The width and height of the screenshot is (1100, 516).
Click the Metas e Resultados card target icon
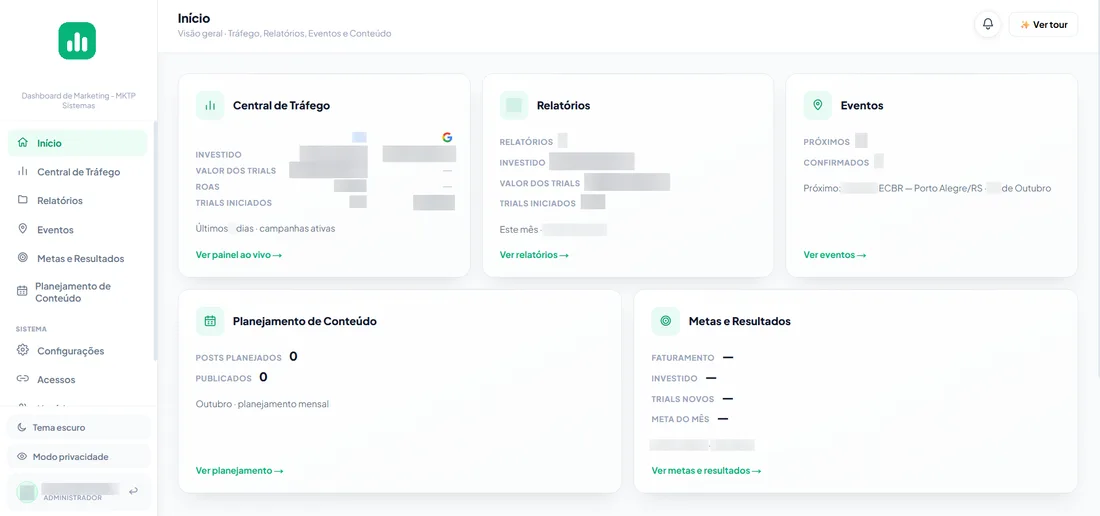(x=666, y=321)
